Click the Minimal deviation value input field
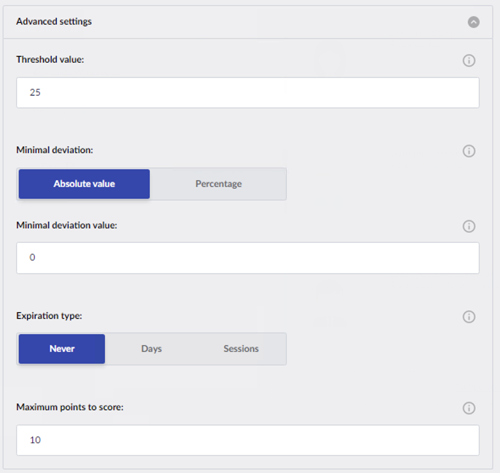 point(248,258)
